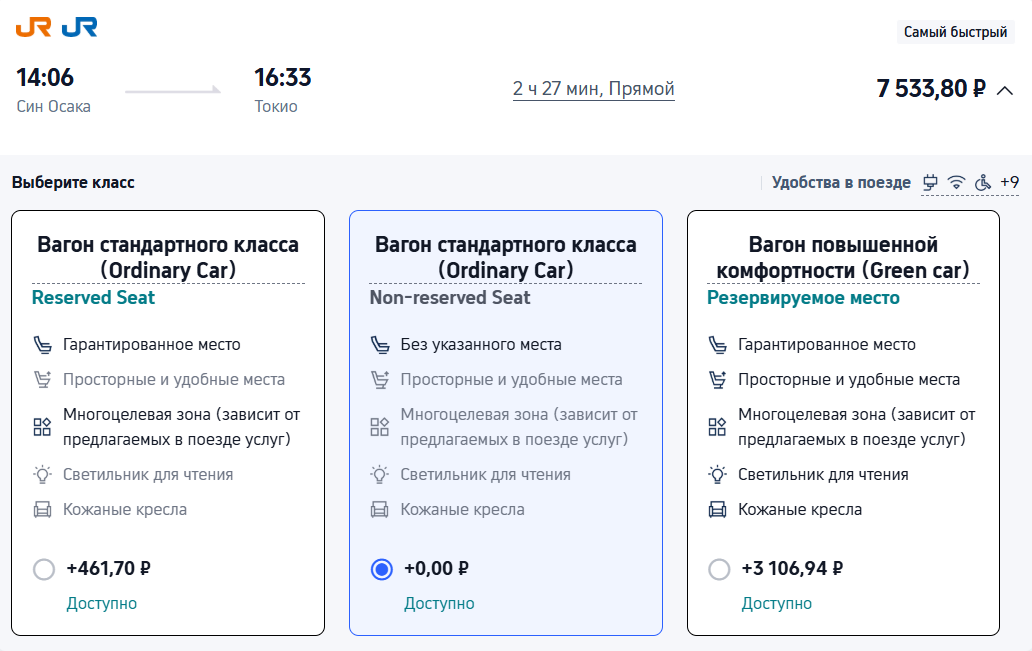This screenshot has height=651, width=1032.
Task: Click the guaranteed seat icon in Reserved Seat card
Action: pyautogui.click(x=44, y=344)
